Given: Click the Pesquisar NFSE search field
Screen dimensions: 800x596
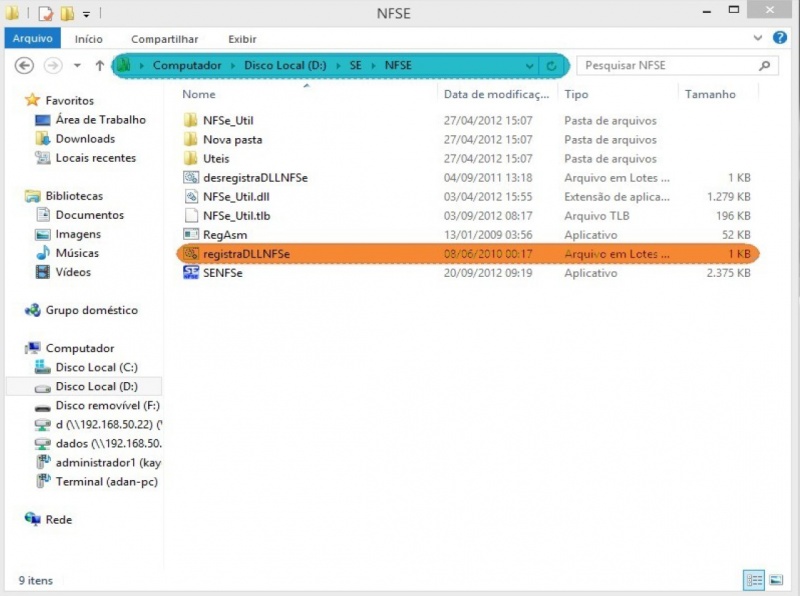Looking at the screenshot, I should tap(665, 66).
